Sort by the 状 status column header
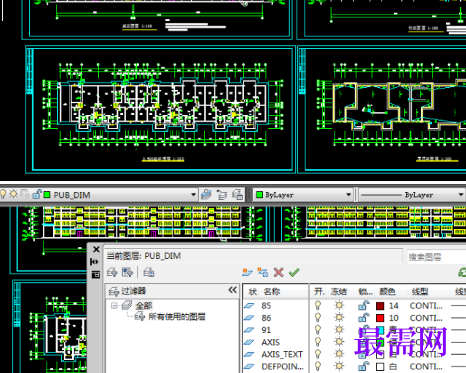This screenshot has height=373, width=466. click(252, 292)
